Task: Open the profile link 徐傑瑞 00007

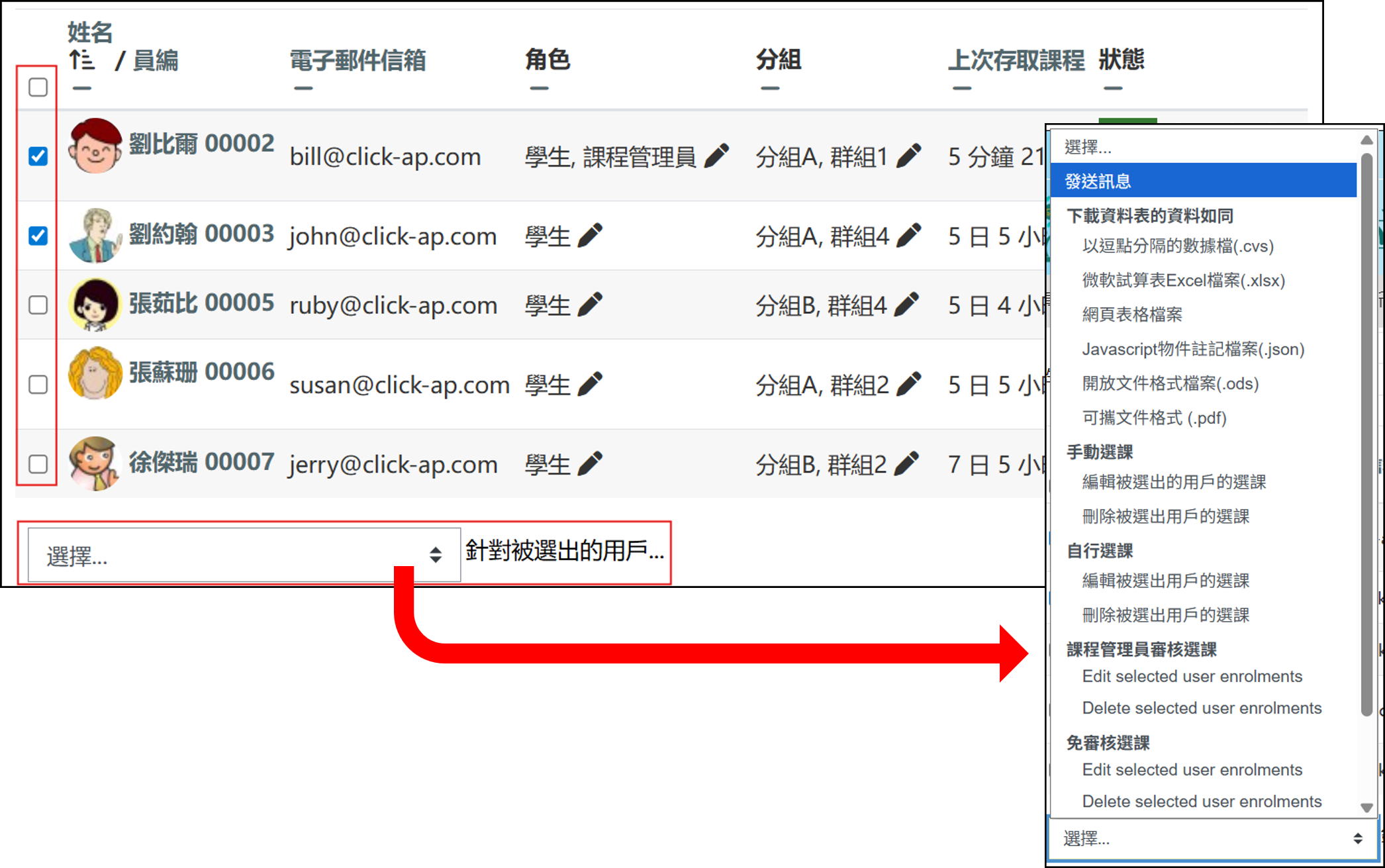Action: (201, 461)
